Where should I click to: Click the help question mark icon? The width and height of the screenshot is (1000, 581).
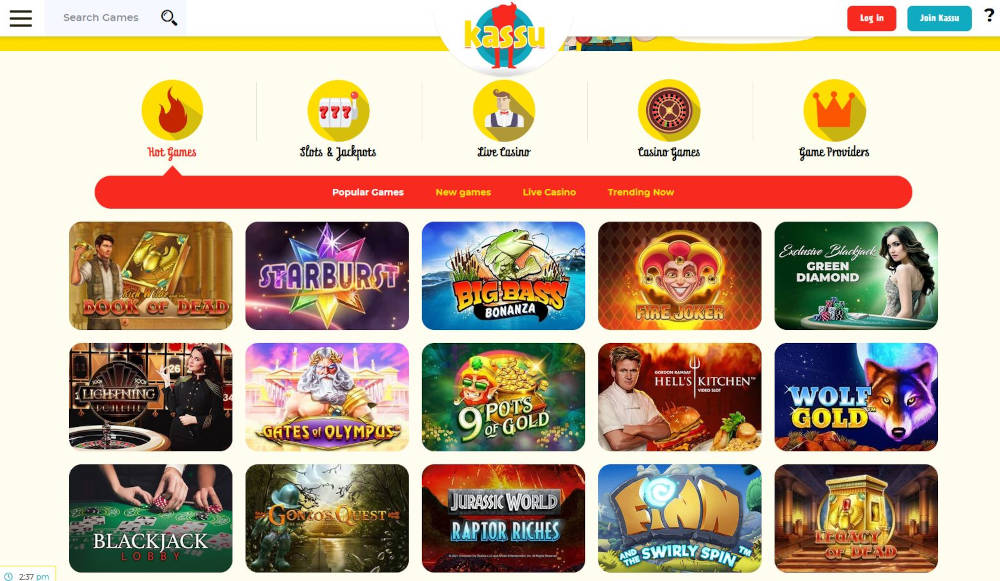click(989, 15)
